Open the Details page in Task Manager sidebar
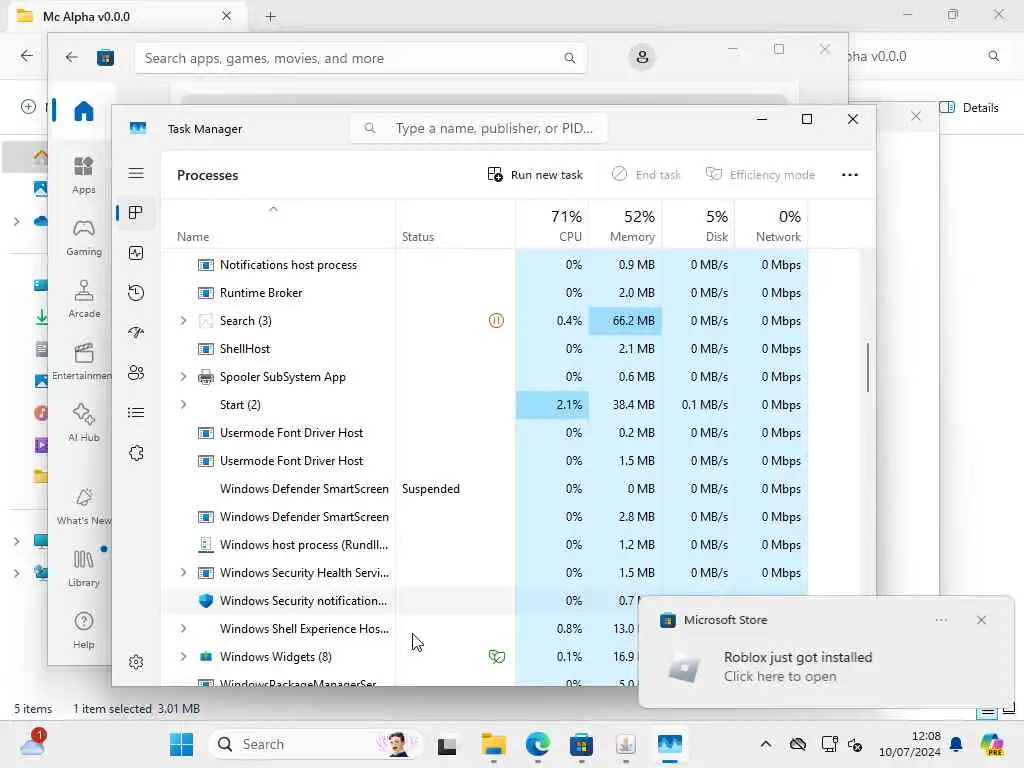1024x768 pixels. [136, 413]
